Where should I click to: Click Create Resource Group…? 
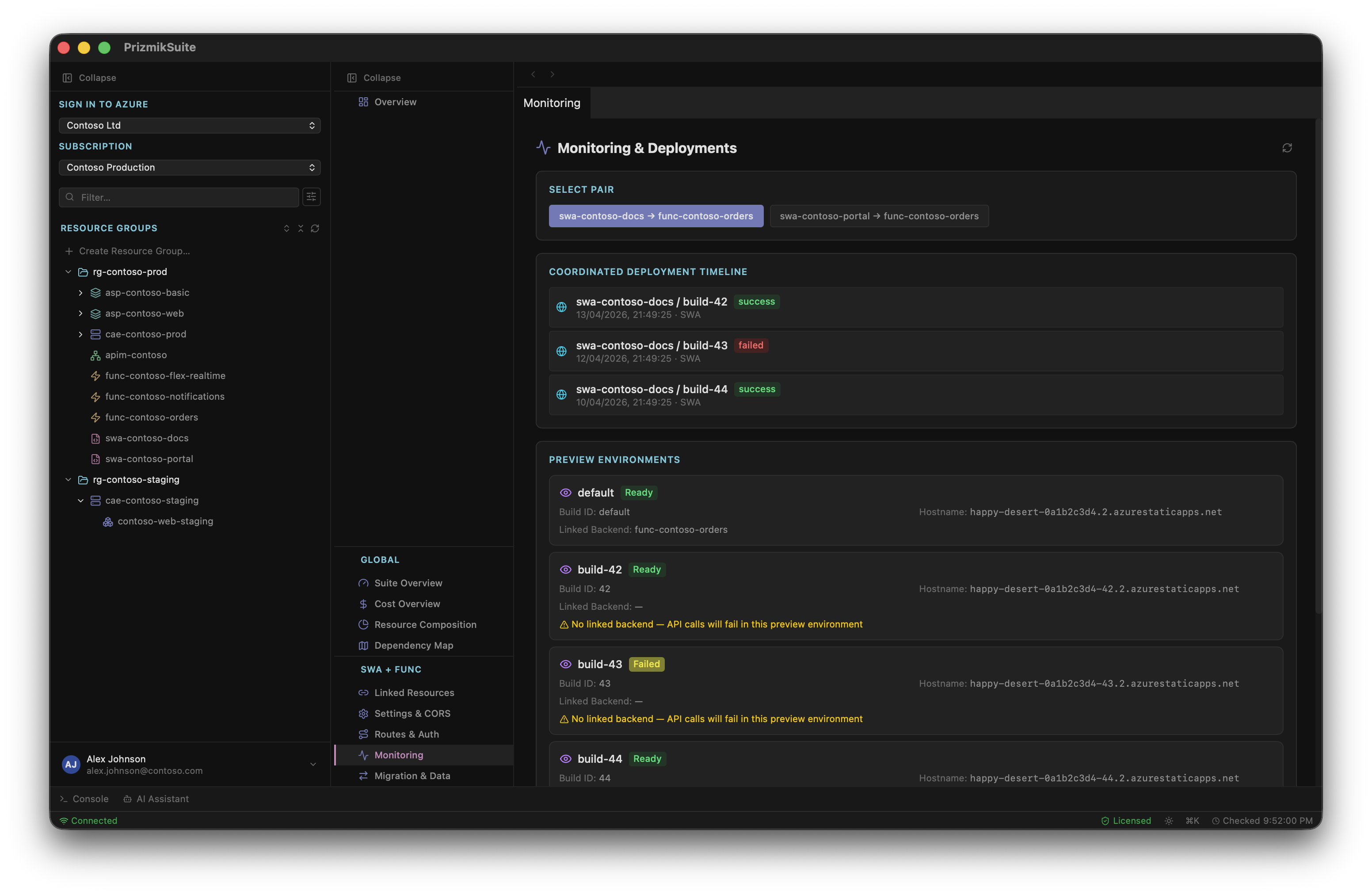tap(134, 251)
